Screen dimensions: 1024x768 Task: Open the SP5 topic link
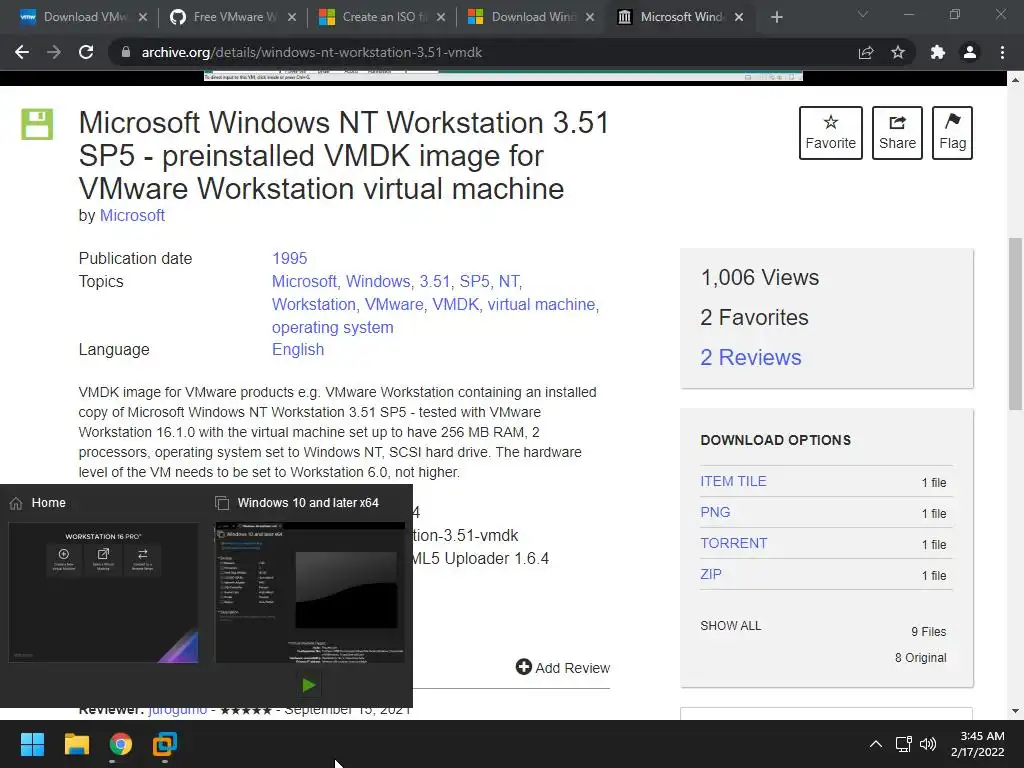[475, 281]
